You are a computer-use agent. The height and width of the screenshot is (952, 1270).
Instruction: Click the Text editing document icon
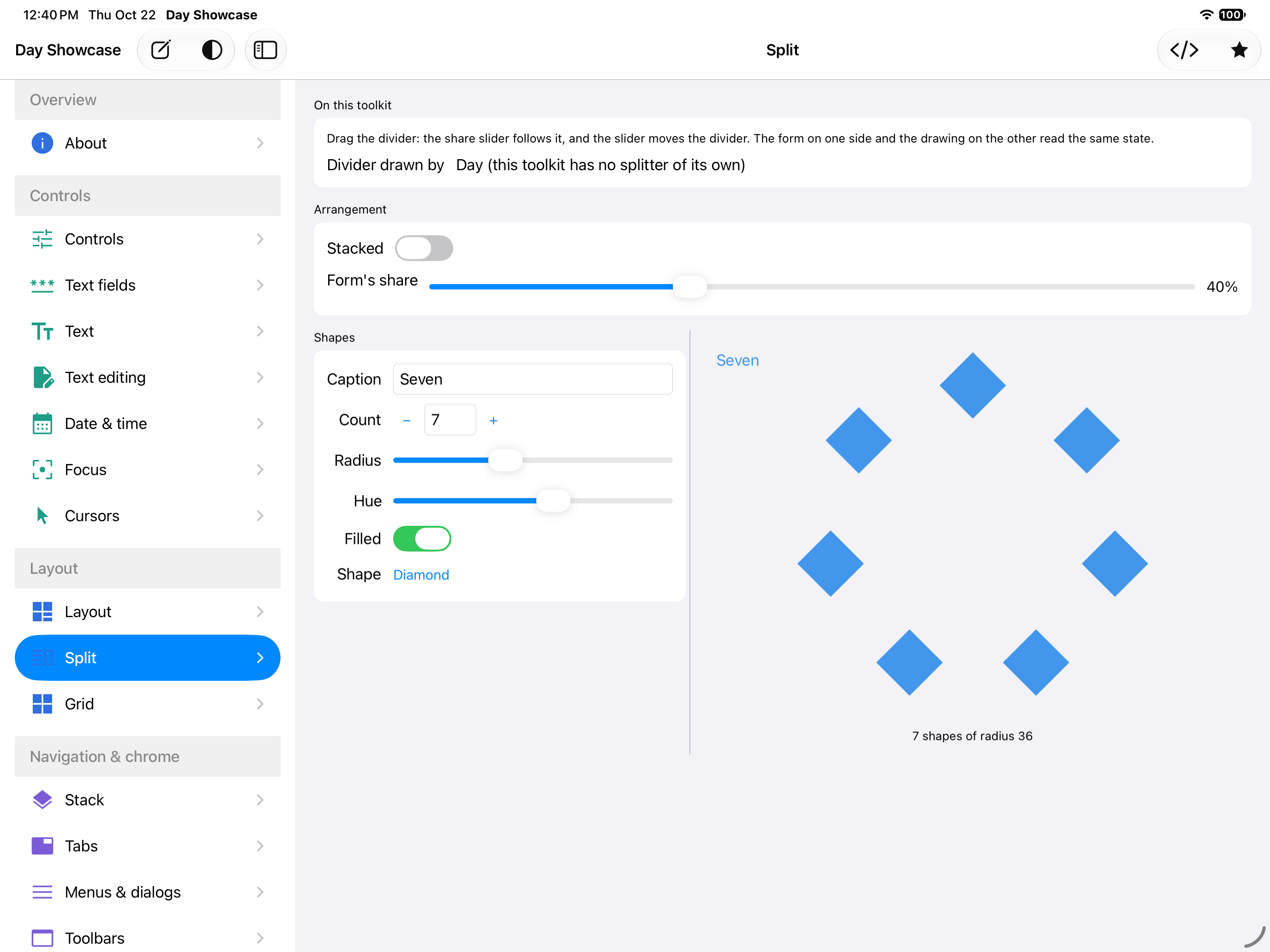[43, 377]
